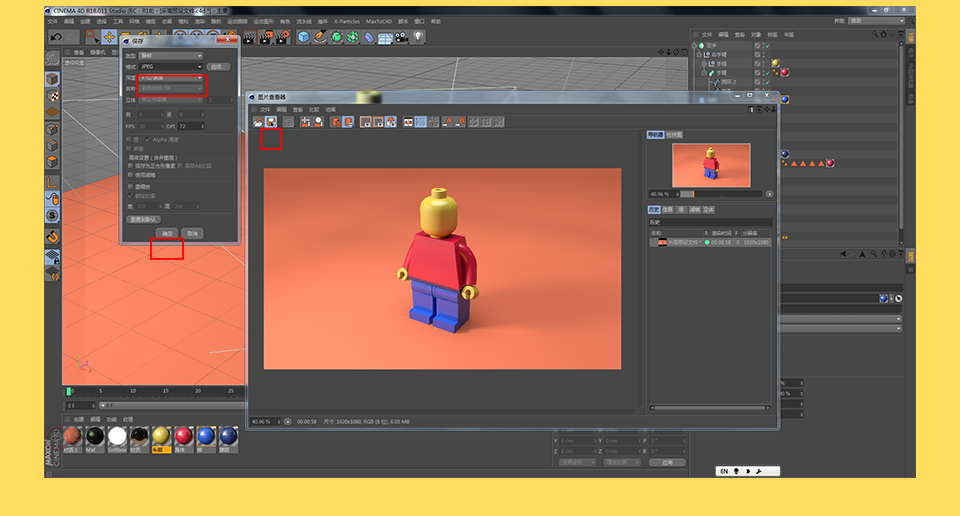The image size is (960, 516).
Task: Click the DPI input field showing 72
Action: [x=191, y=127]
